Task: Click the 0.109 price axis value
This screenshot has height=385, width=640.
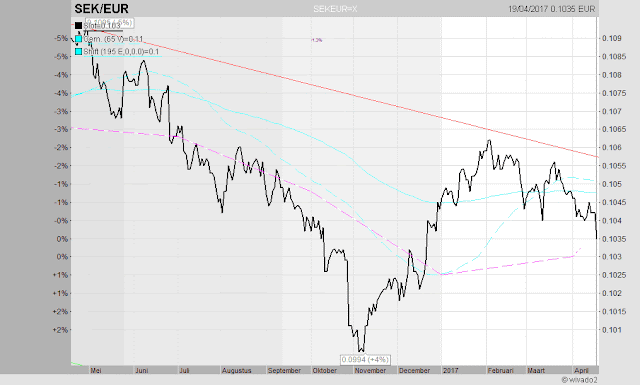Action: coord(612,38)
